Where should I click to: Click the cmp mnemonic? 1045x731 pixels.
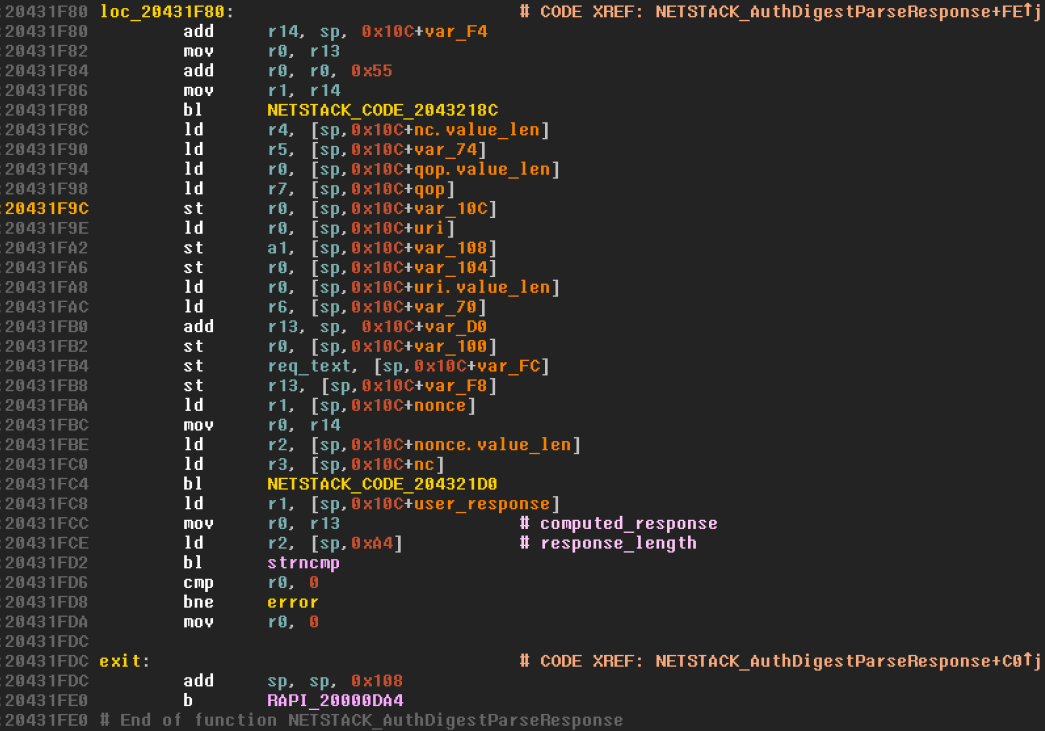(199, 582)
